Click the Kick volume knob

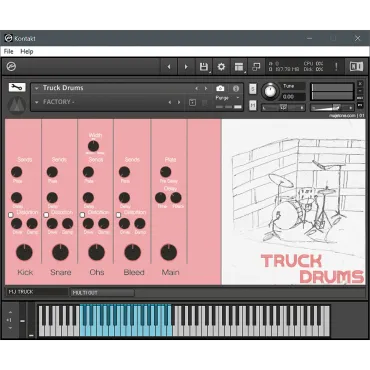click(24, 252)
